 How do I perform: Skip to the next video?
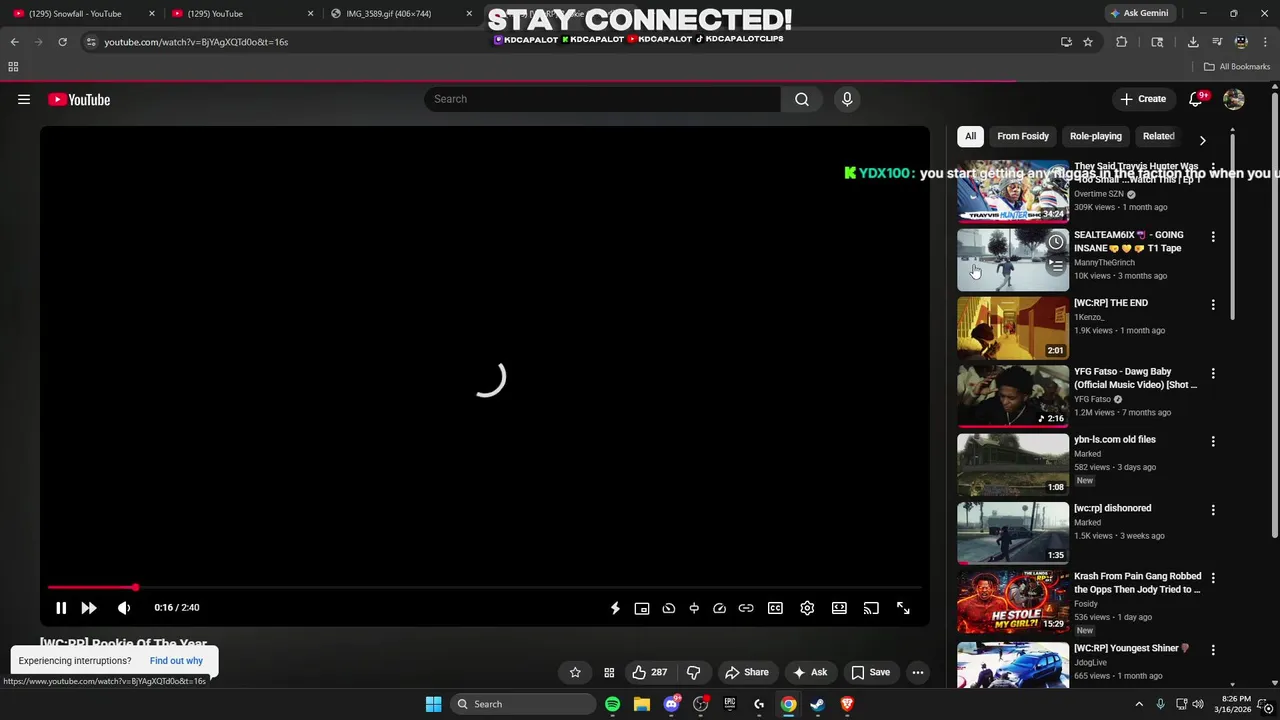coord(89,608)
